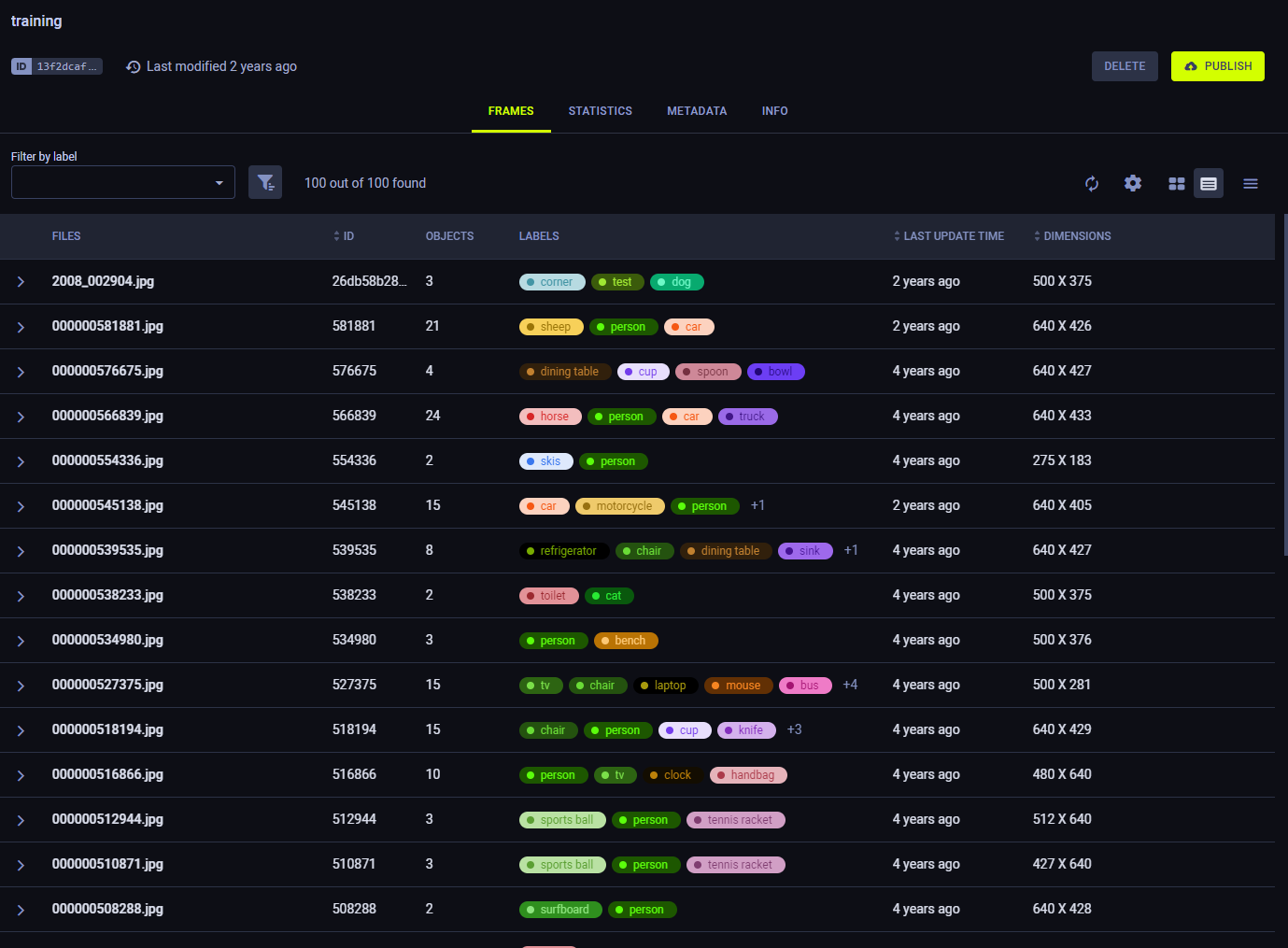Click the dataset ID badge 13f2dcaf
Image resolution: width=1288 pixels, height=948 pixels.
[57, 65]
